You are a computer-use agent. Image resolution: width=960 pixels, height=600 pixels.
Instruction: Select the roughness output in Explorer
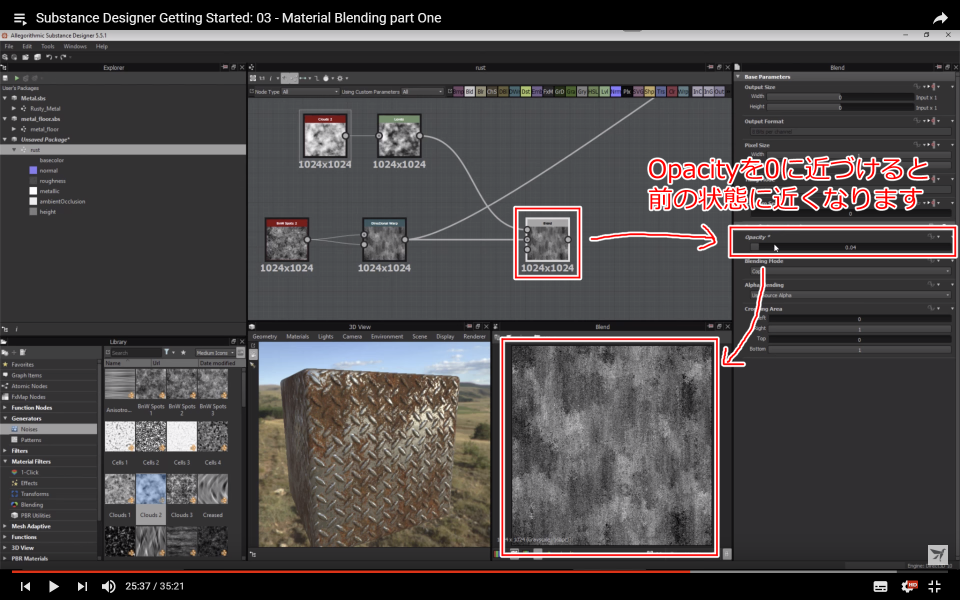[53, 181]
